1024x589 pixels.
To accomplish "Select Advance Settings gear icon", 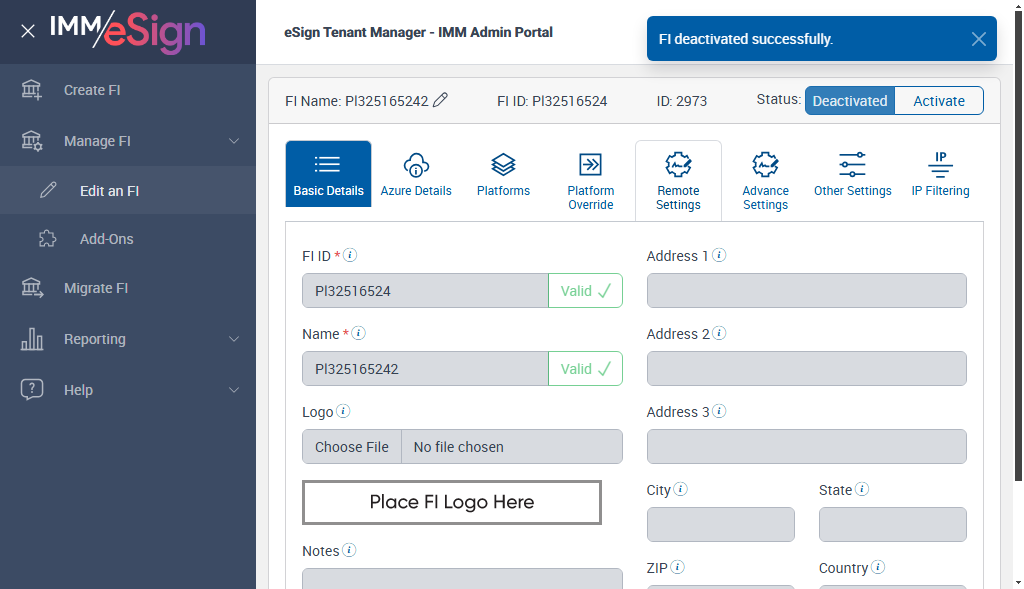I will 765,165.
